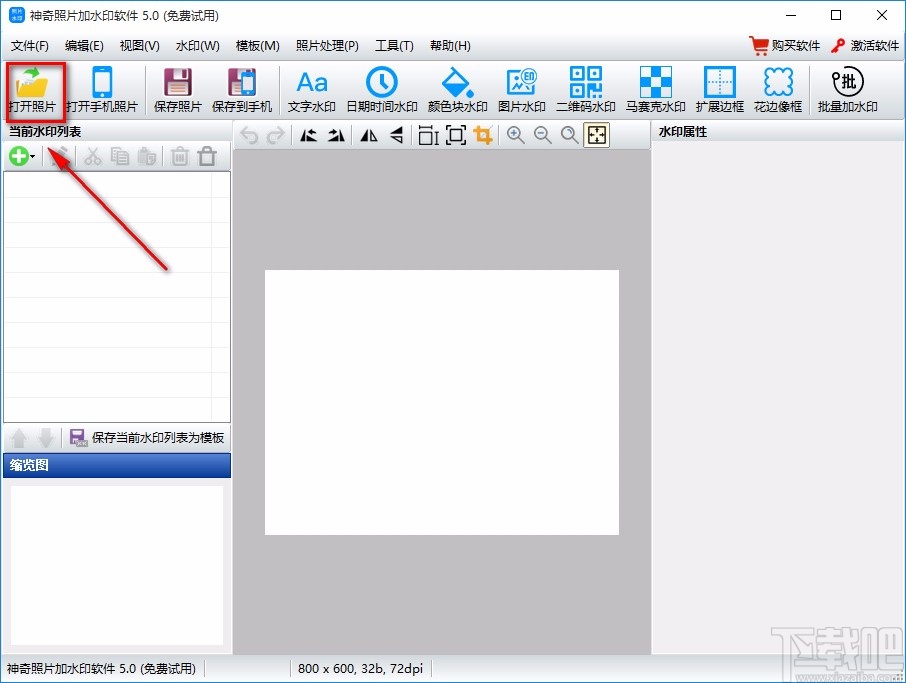Viewport: 906px width, 683px height.
Task: Start batch watermarking (批量加水印)
Action: coord(848,90)
